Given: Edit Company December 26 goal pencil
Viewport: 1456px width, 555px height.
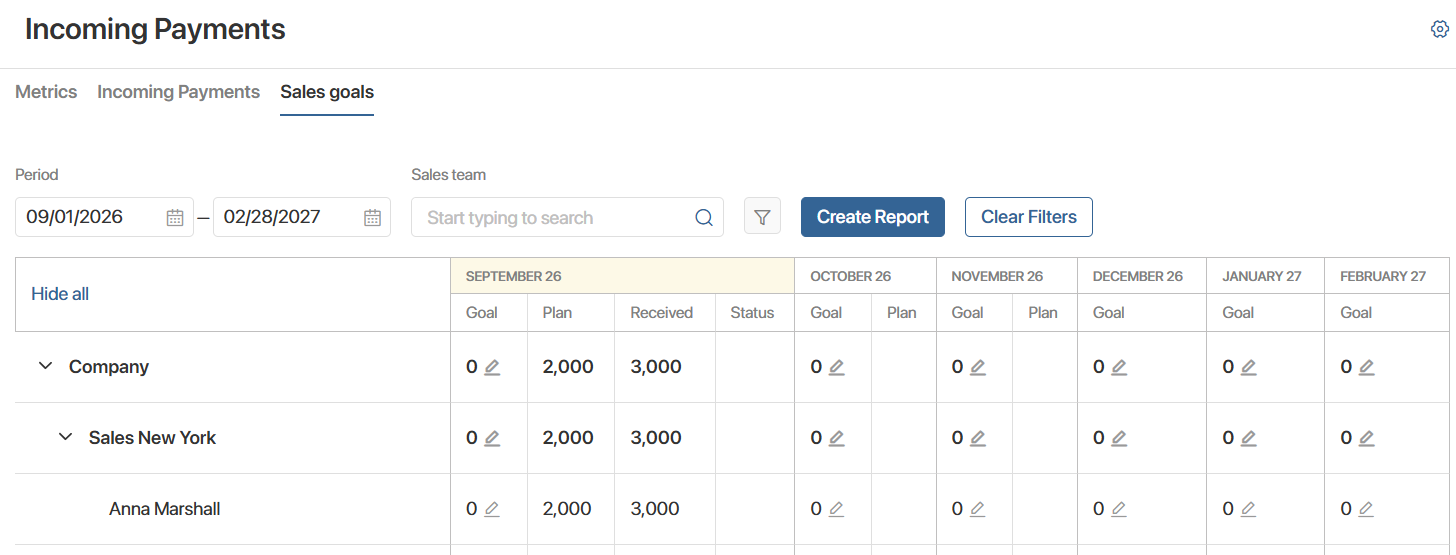Looking at the screenshot, I should click(x=1119, y=367).
